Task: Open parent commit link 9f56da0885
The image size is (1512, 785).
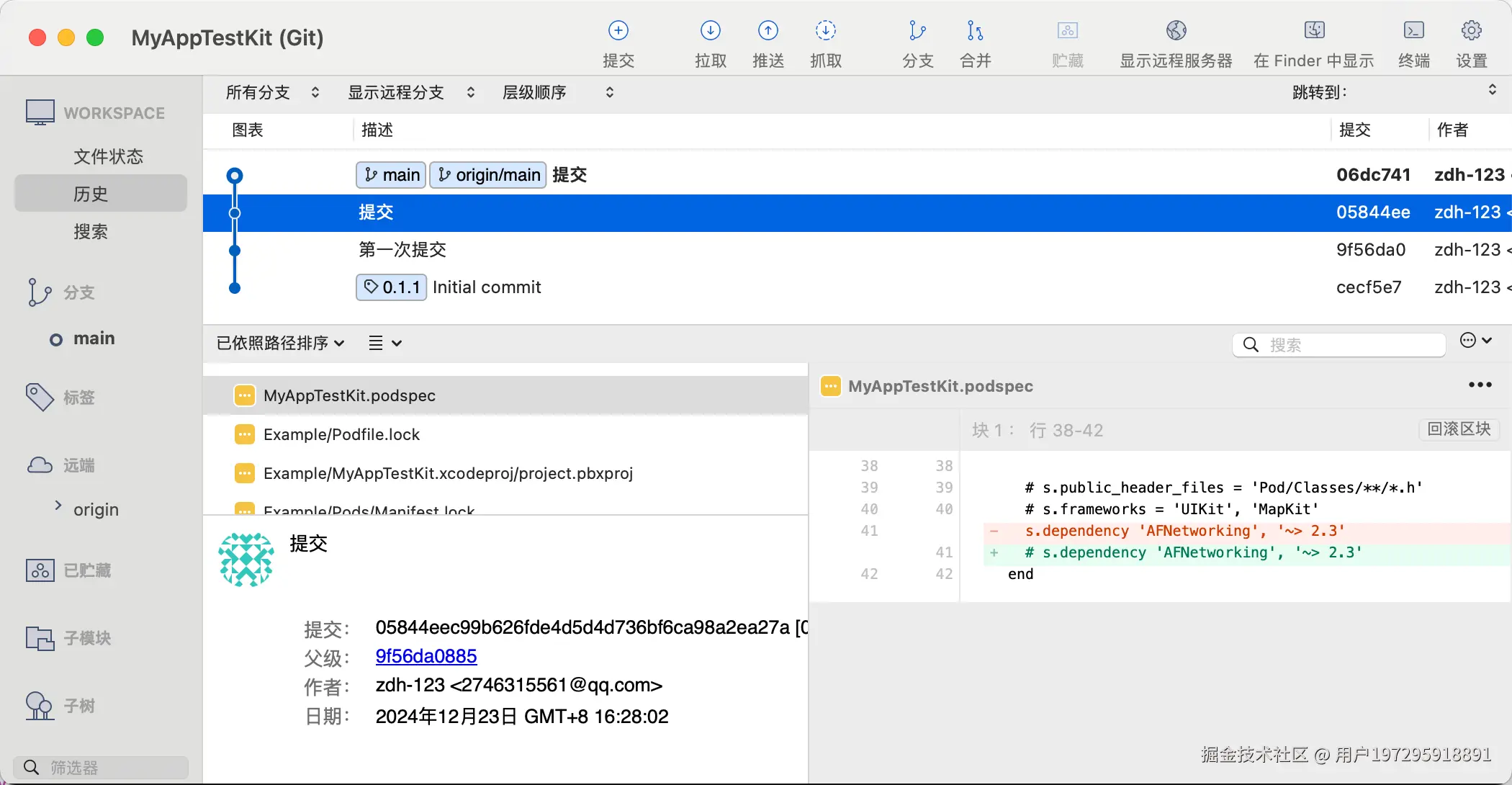Action: 426,656
